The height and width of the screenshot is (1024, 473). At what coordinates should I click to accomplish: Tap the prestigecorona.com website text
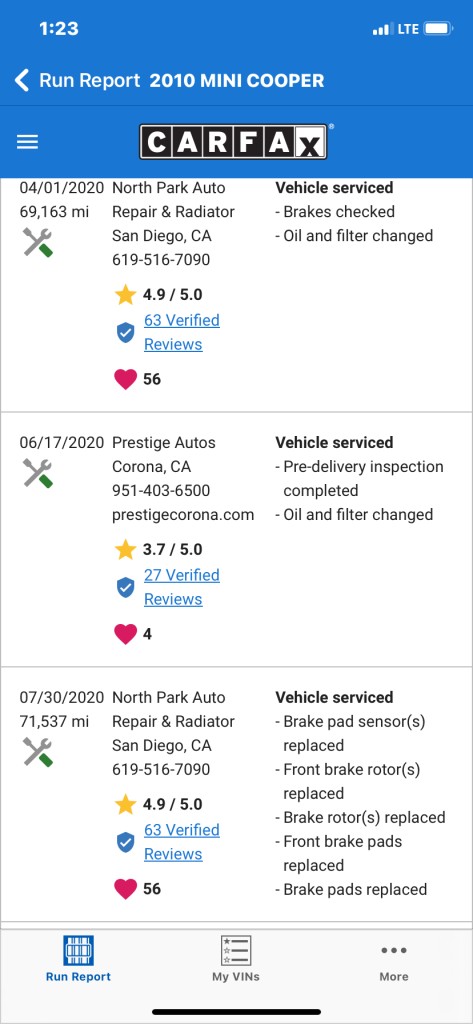(183, 515)
